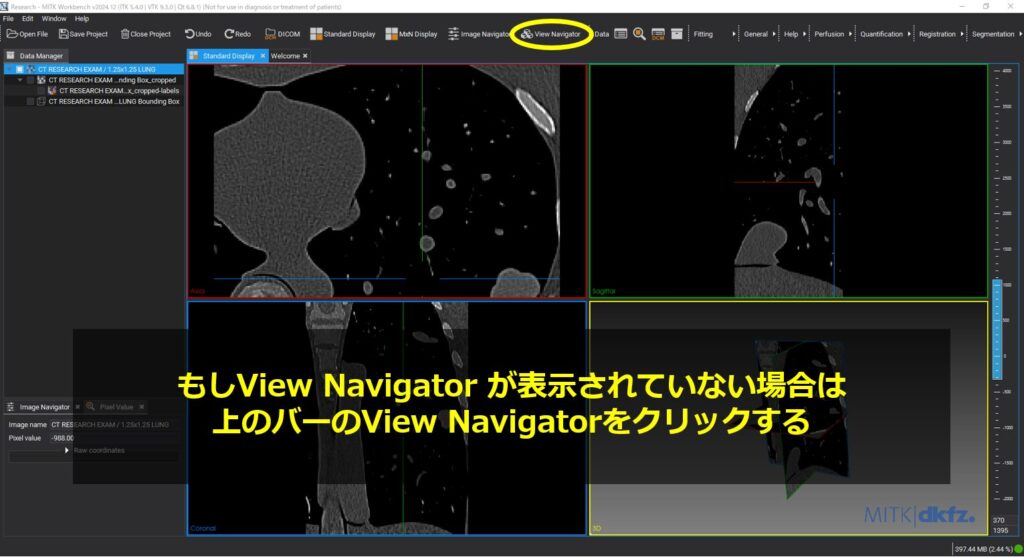Screen dimensions: 1024x557
Task: Click the Close Project trash icon
Action: (125, 34)
